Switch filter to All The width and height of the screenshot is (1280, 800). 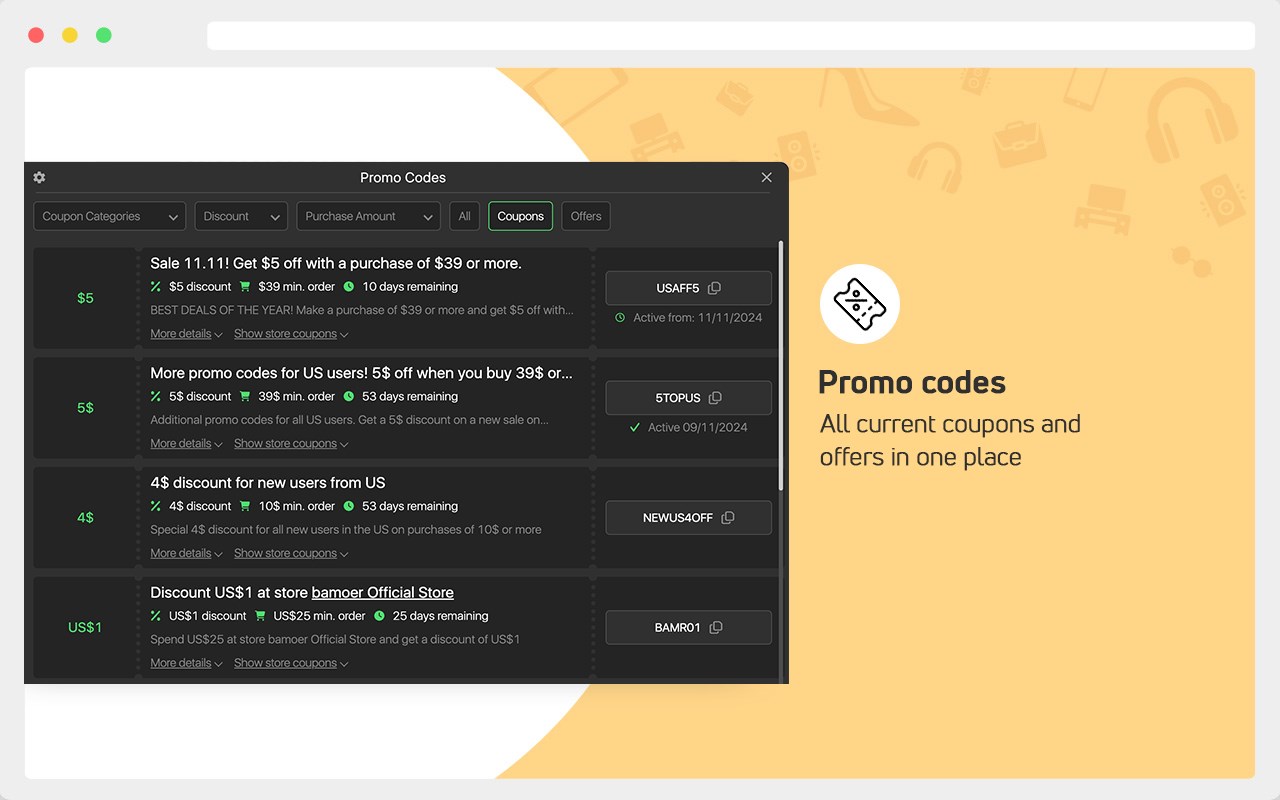(464, 216)
